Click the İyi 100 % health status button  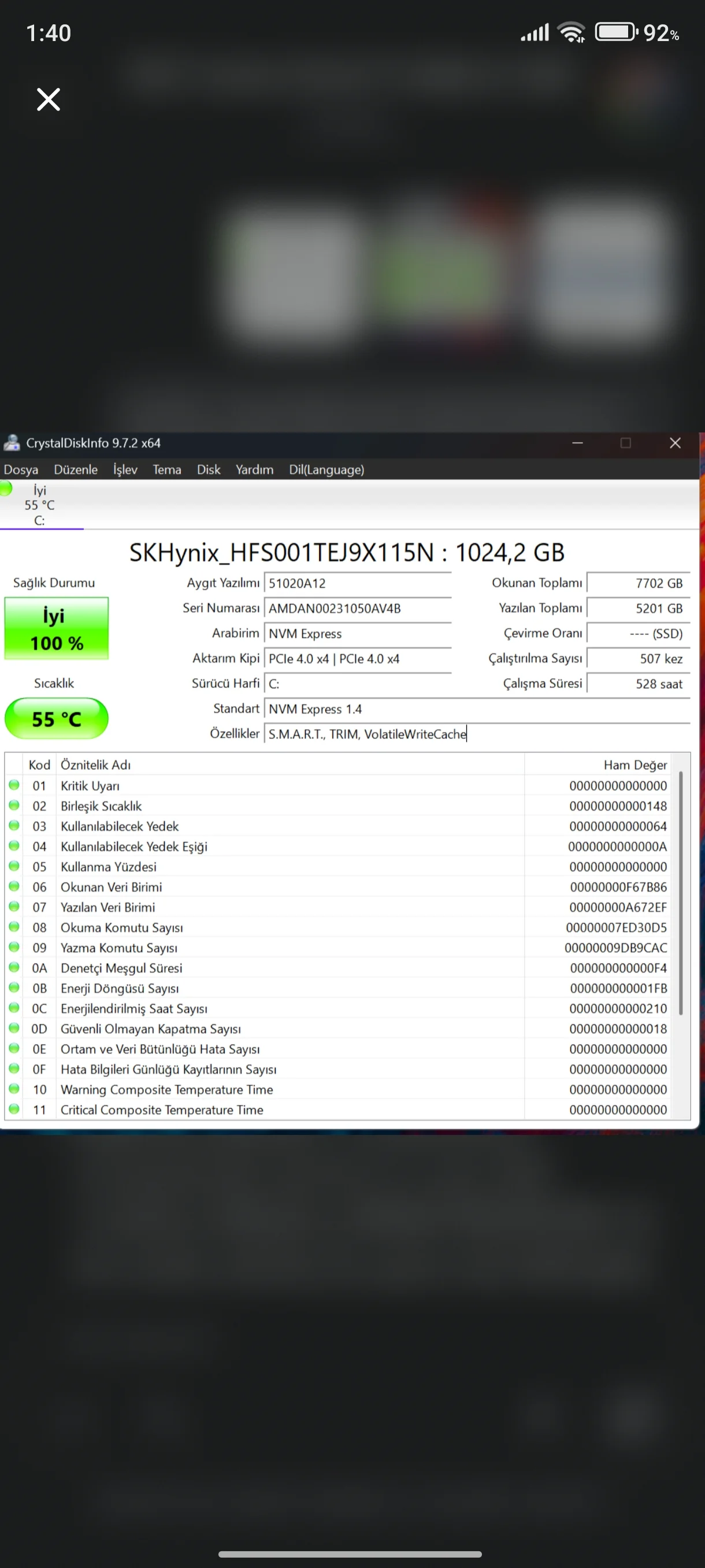click(57, 629)
